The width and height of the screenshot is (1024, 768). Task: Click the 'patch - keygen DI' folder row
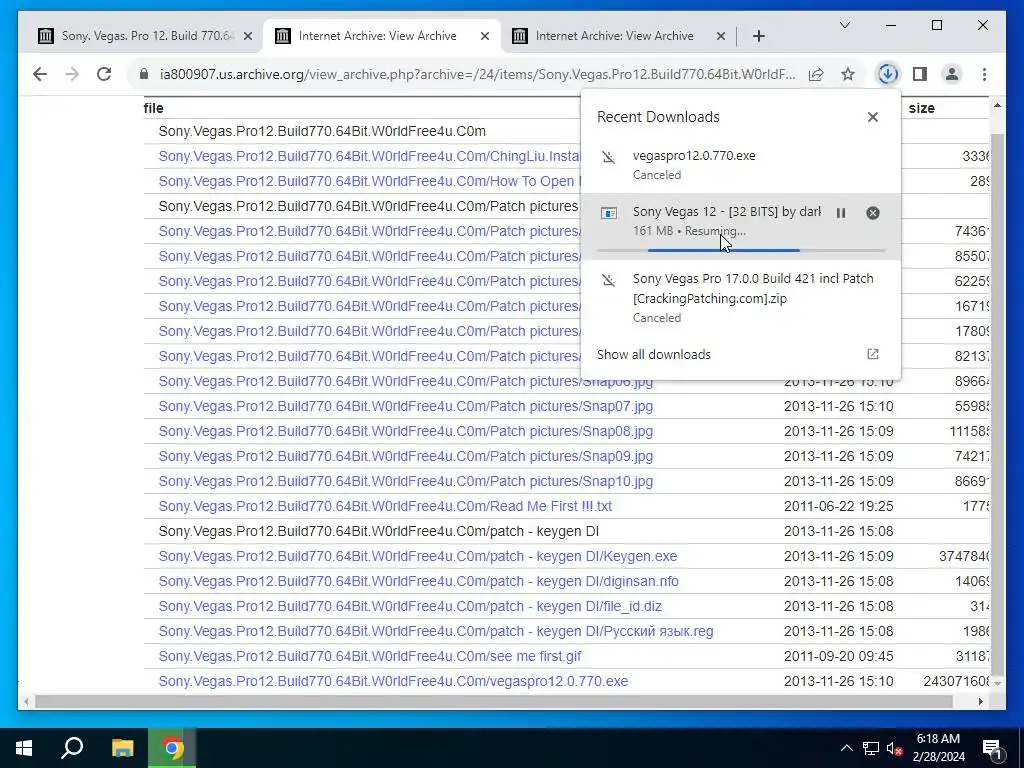point(379,531)
